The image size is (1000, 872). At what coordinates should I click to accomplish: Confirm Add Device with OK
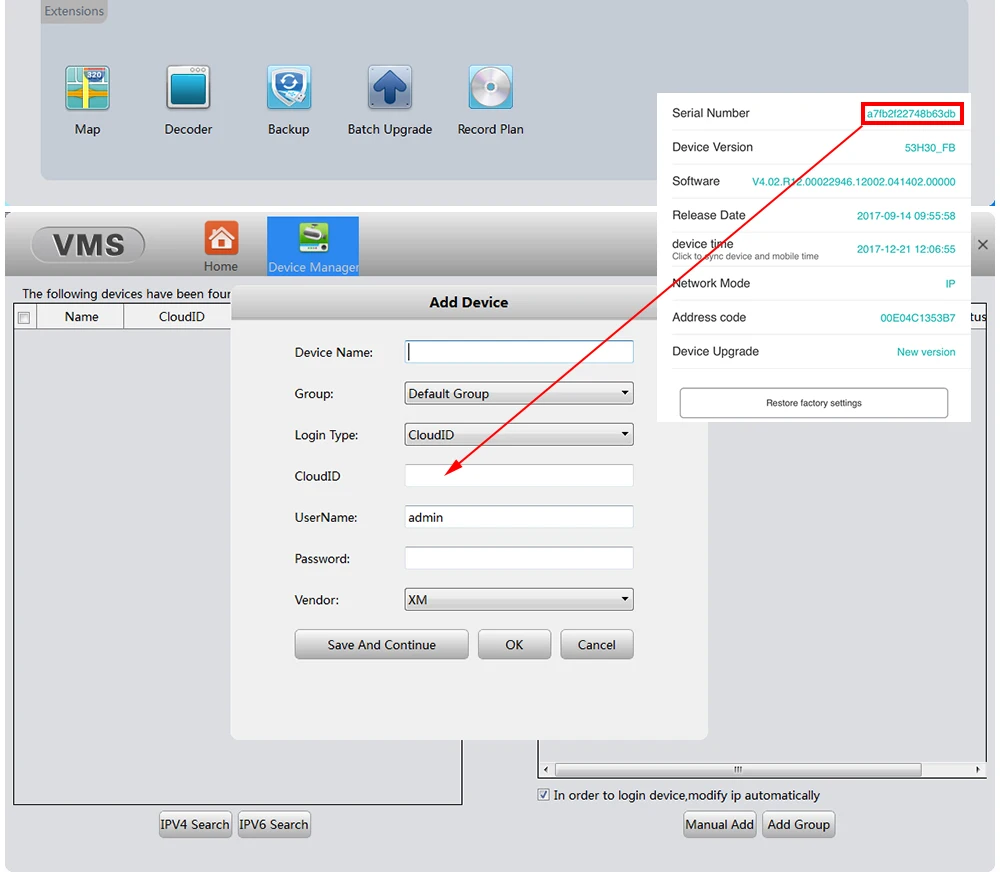click(514, 644)
